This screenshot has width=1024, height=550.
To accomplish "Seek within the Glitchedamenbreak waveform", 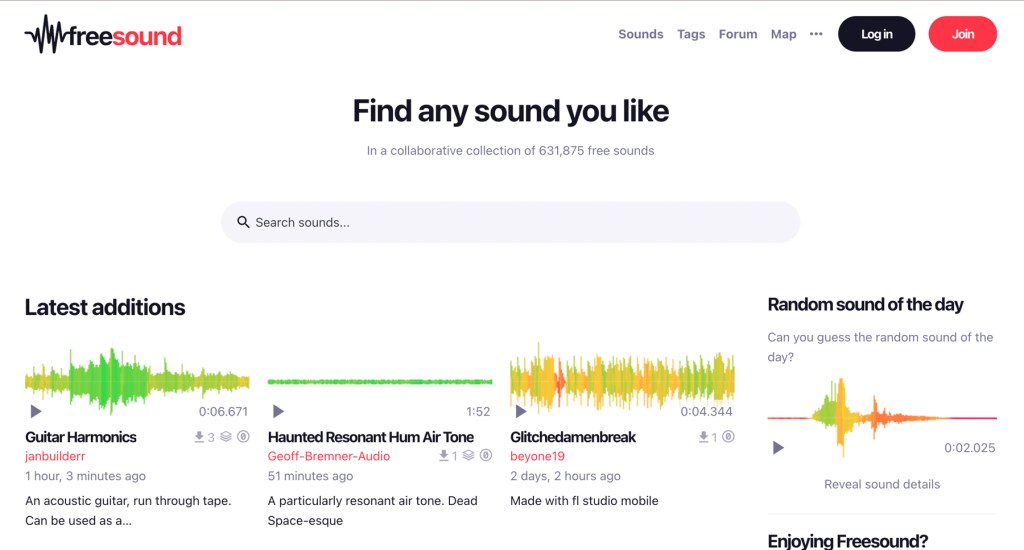I will pyautogui.click(x=622, y=380).
